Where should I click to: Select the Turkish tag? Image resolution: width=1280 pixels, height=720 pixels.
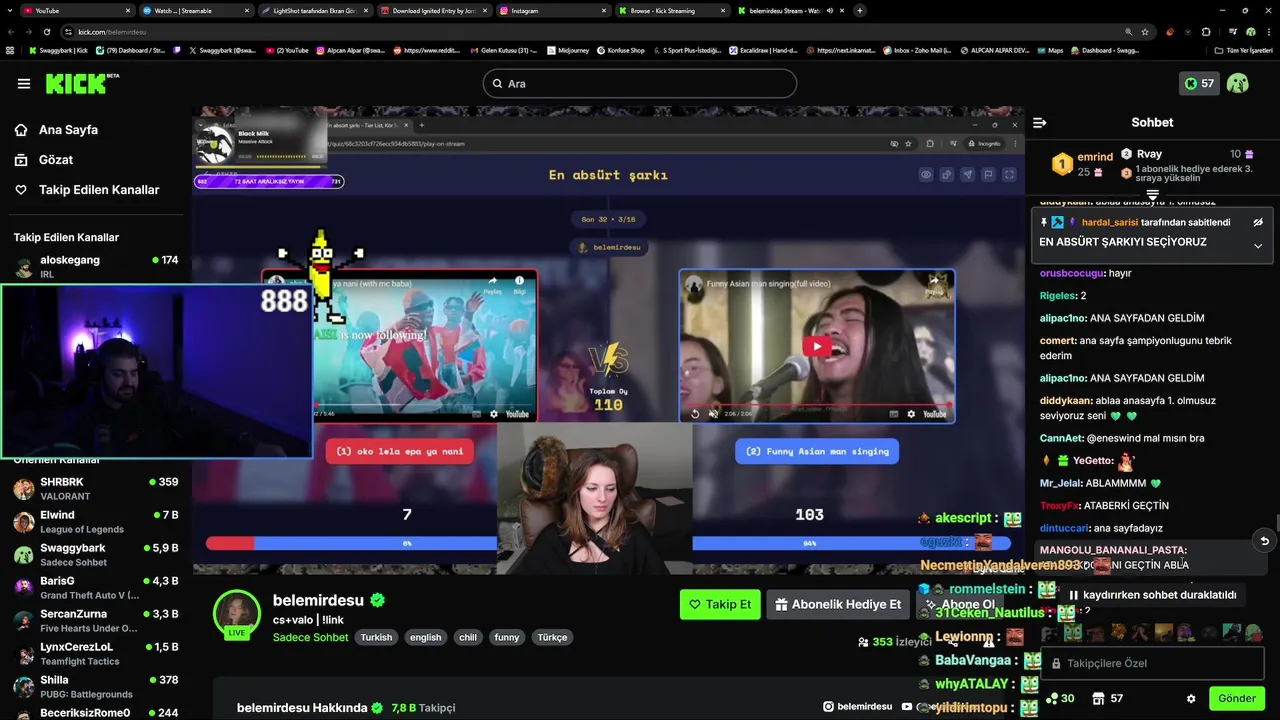[376, 637]
